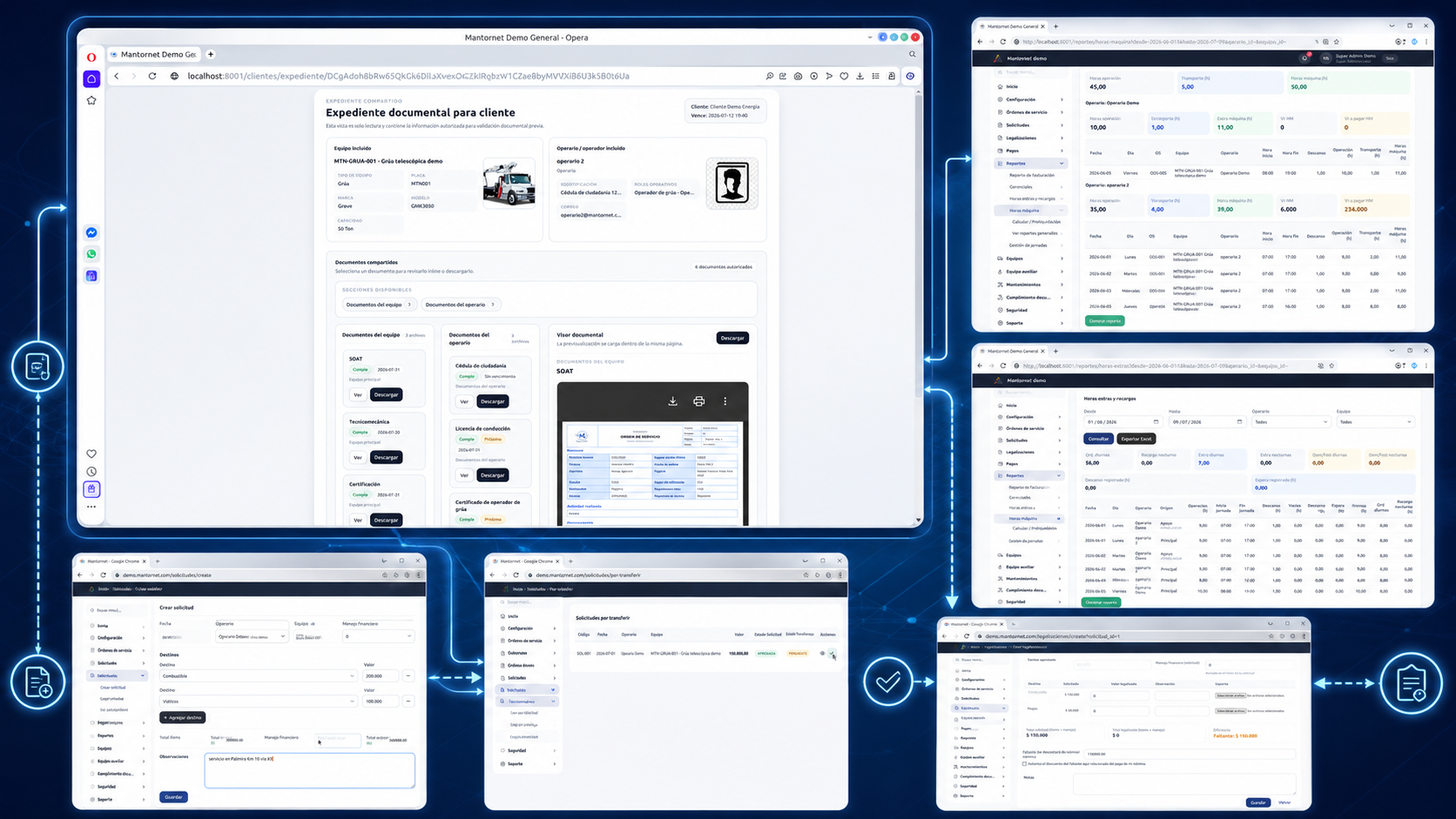Screen dimensions: 1456x819
Task: Click Ver on the Cédula de ciudadanía card
Action: point(464,401)
